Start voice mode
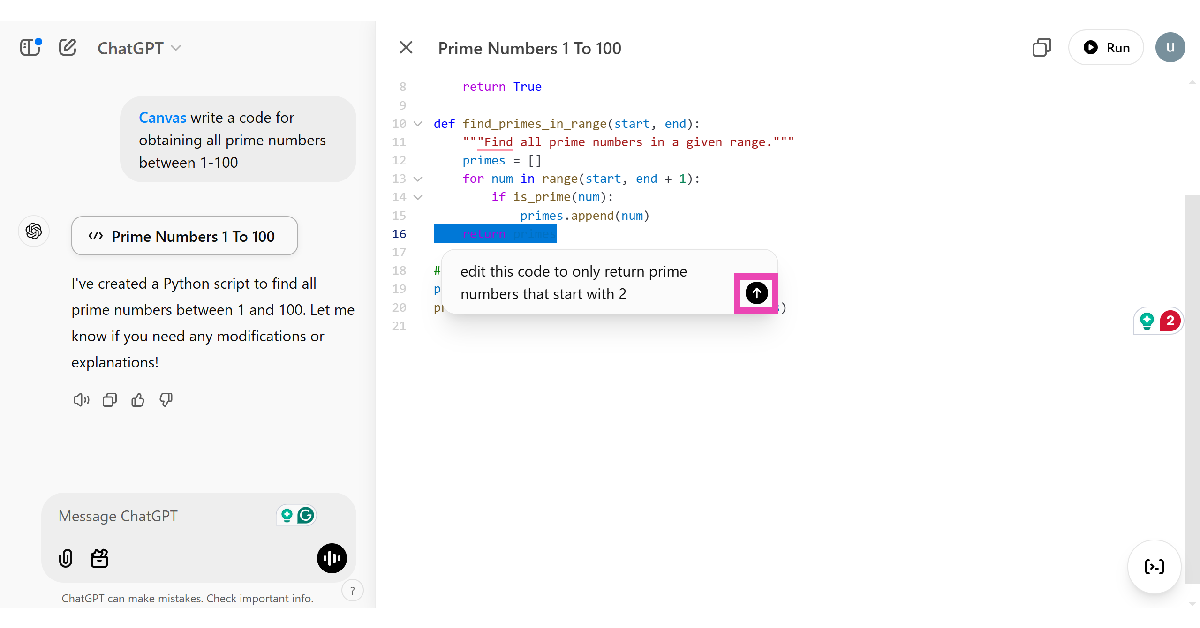The width and height of the screenshot is (1200, 628). 331,558
